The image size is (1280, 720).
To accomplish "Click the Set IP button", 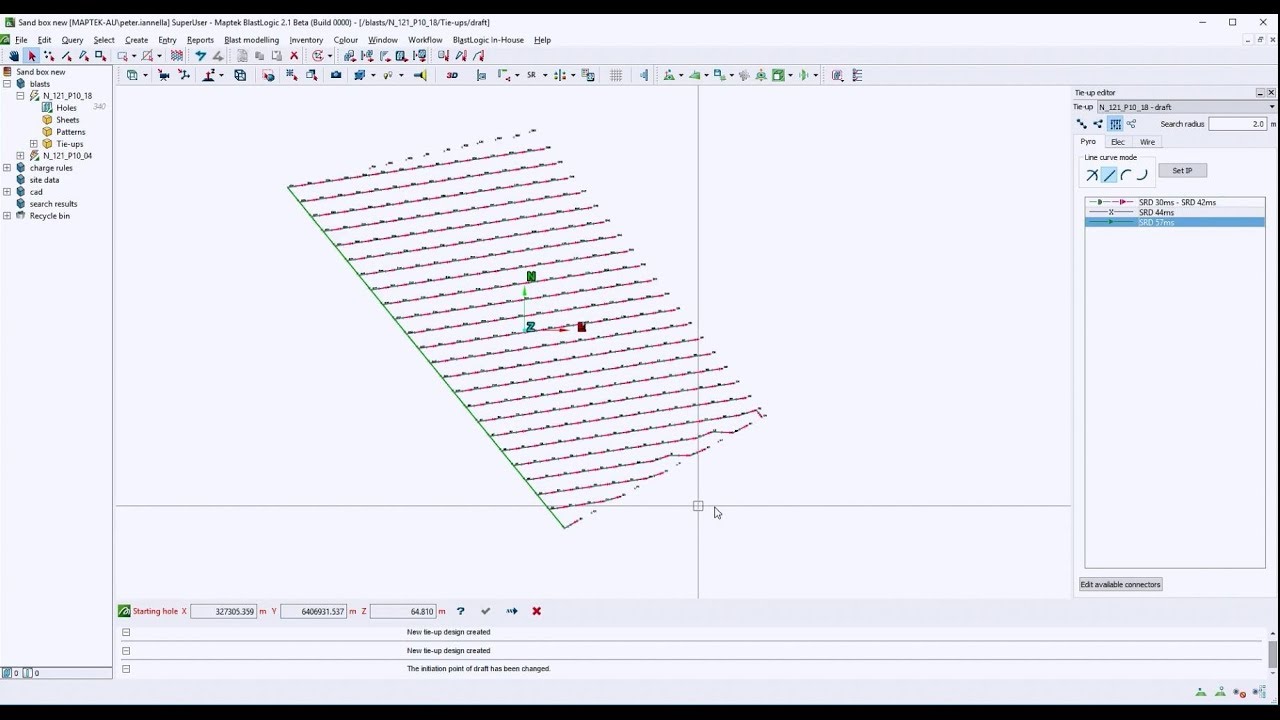I will 1182,171.
